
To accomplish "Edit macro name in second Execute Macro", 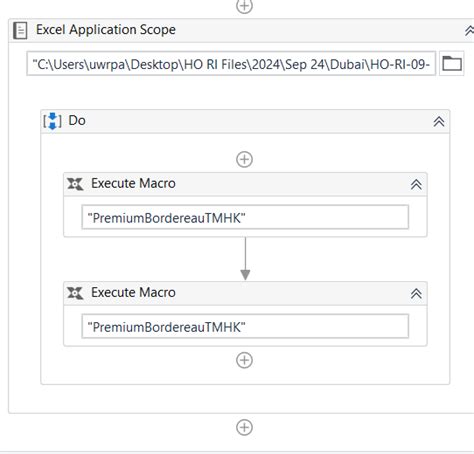I will (245, 326).
